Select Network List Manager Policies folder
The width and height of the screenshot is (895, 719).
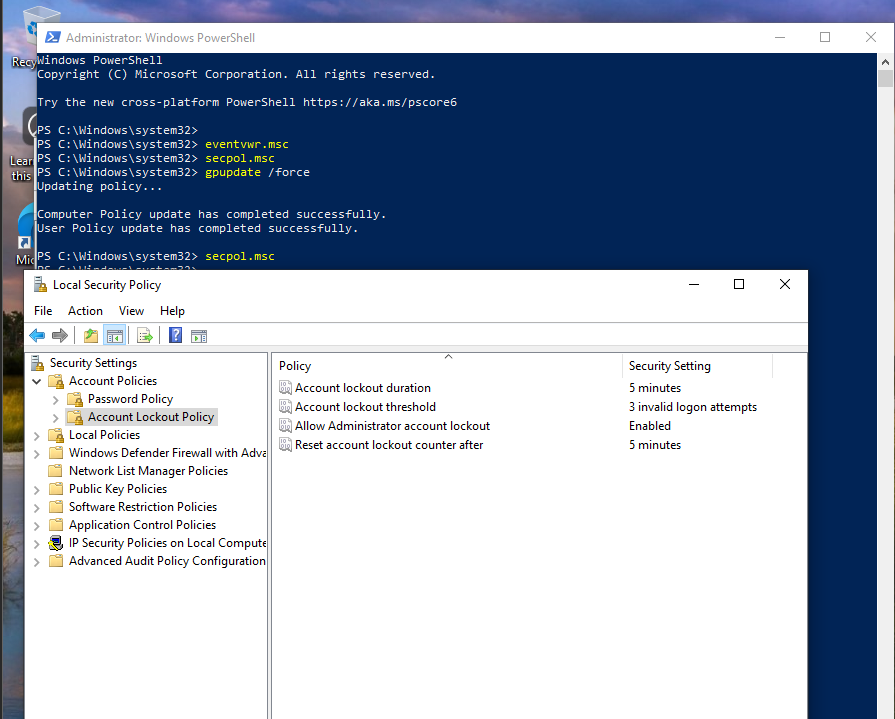[148, 471]
